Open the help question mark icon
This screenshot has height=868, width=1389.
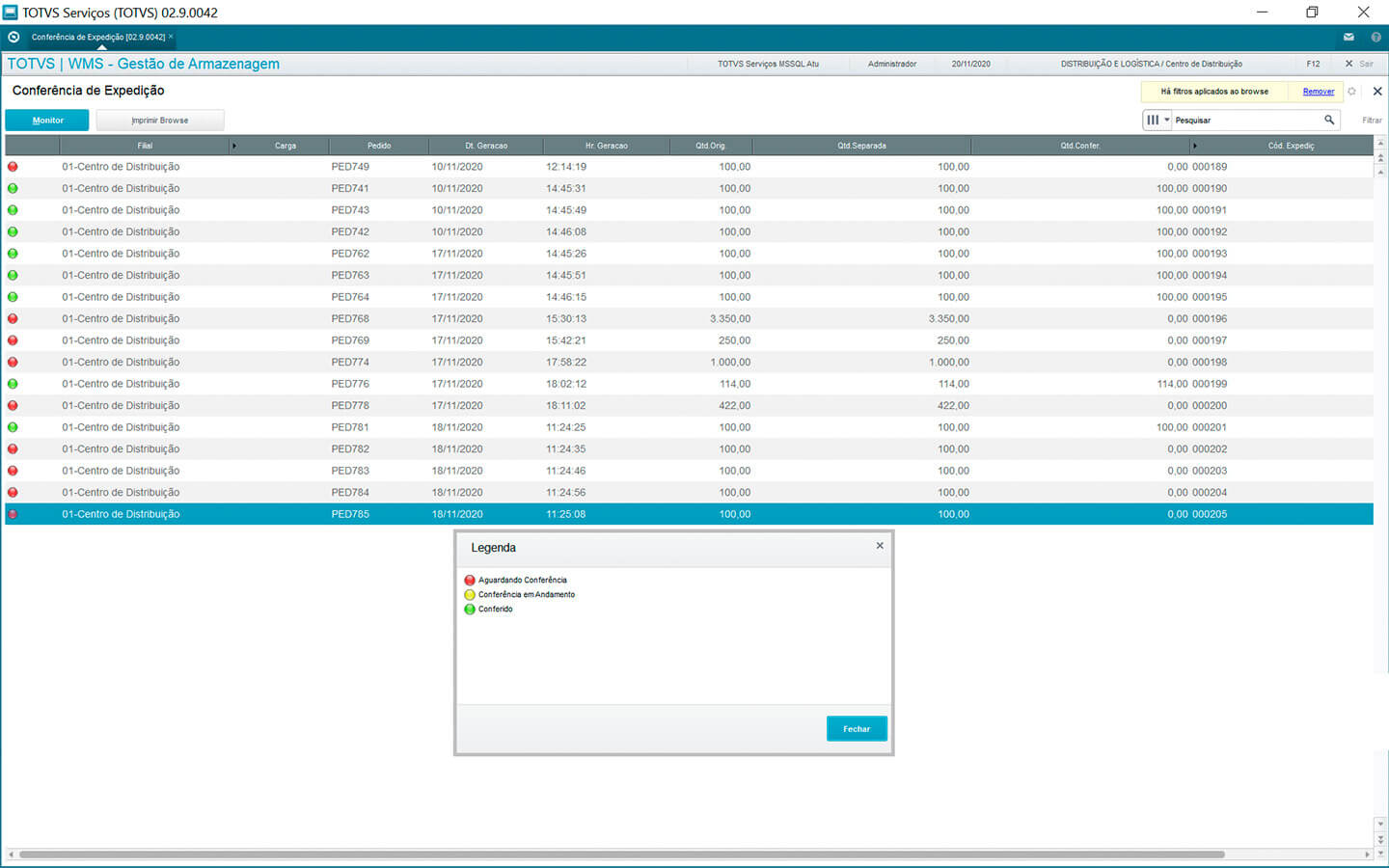click(1375, 37)
